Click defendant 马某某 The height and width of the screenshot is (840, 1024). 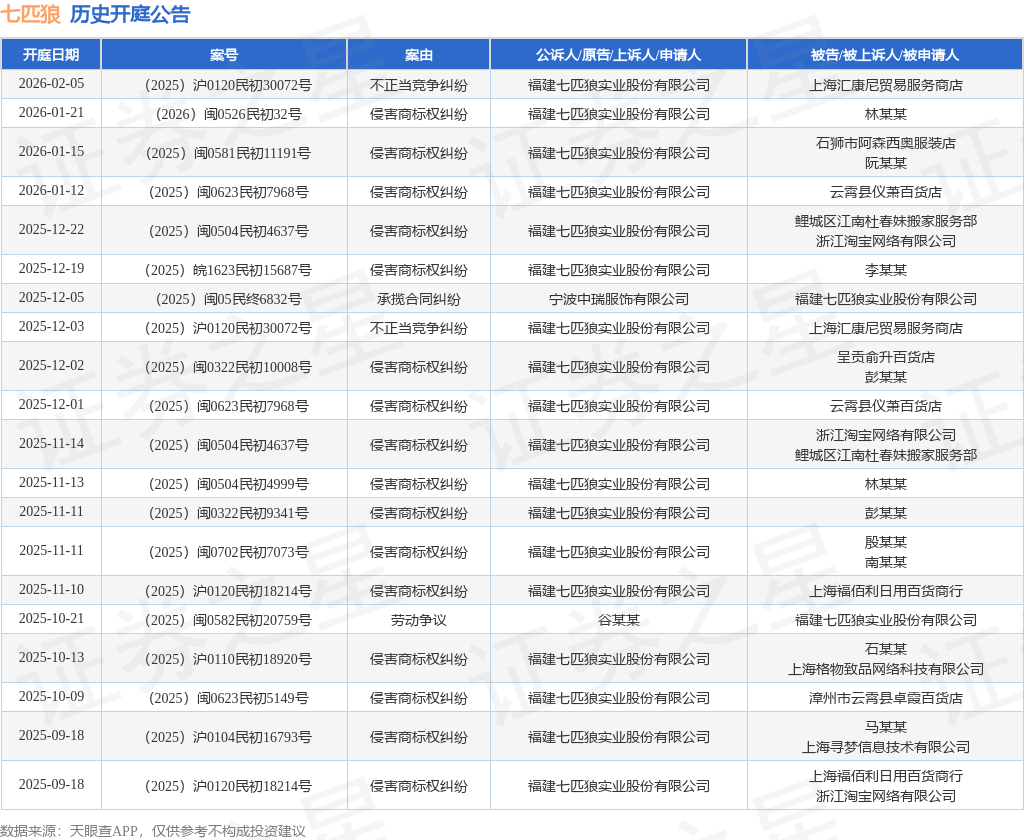(x=885, y=727)
